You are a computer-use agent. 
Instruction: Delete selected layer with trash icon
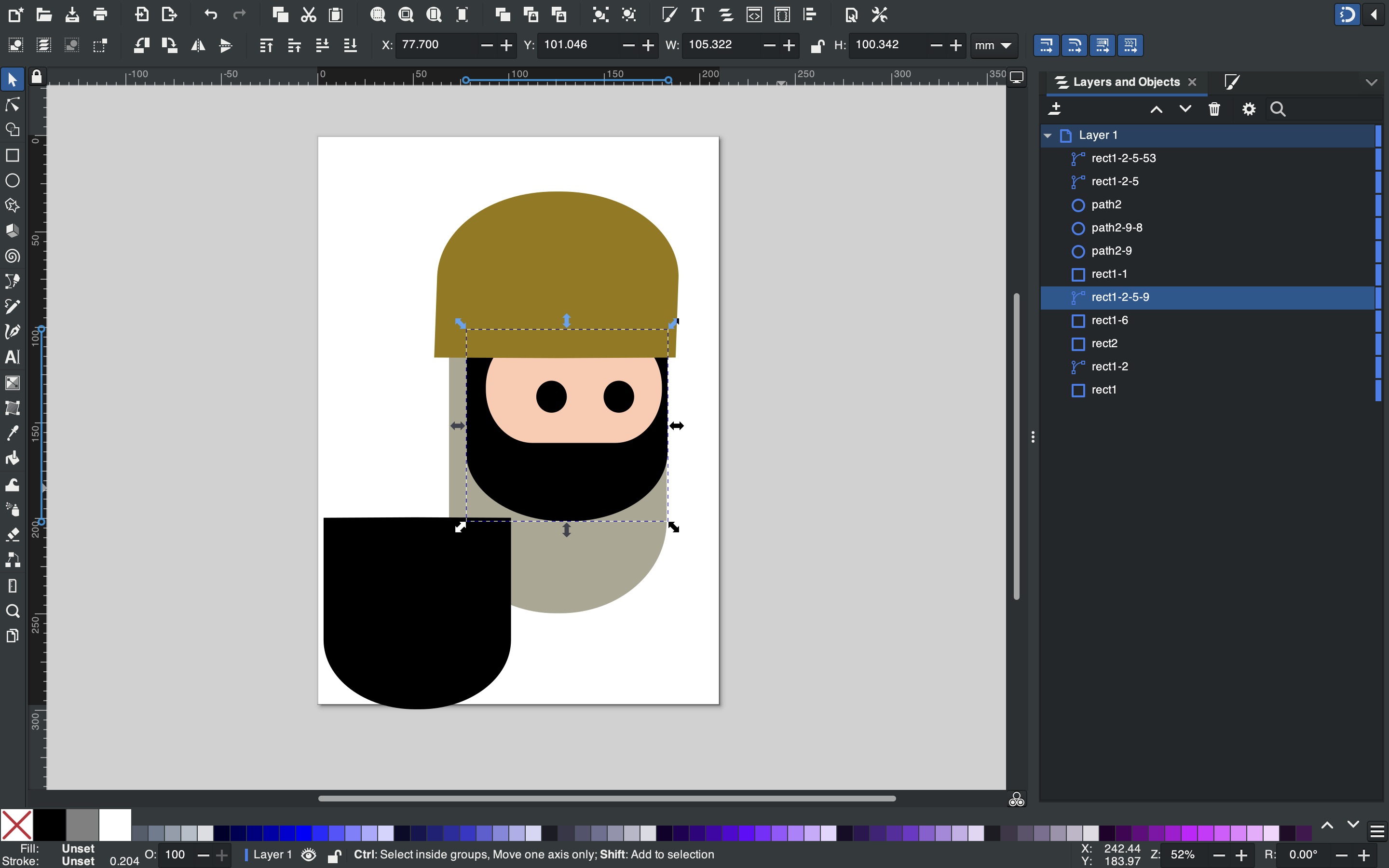[1214, 109]
